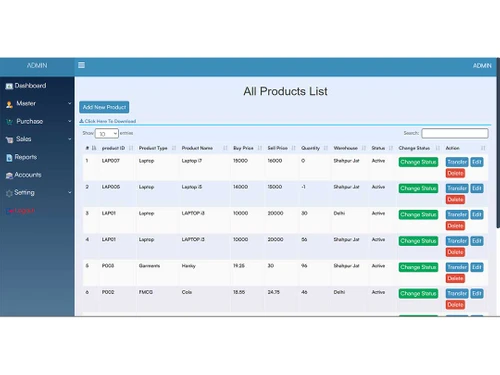Click the page vertical scrollbar
Screen dimensions: 500x375
point(498,143)
